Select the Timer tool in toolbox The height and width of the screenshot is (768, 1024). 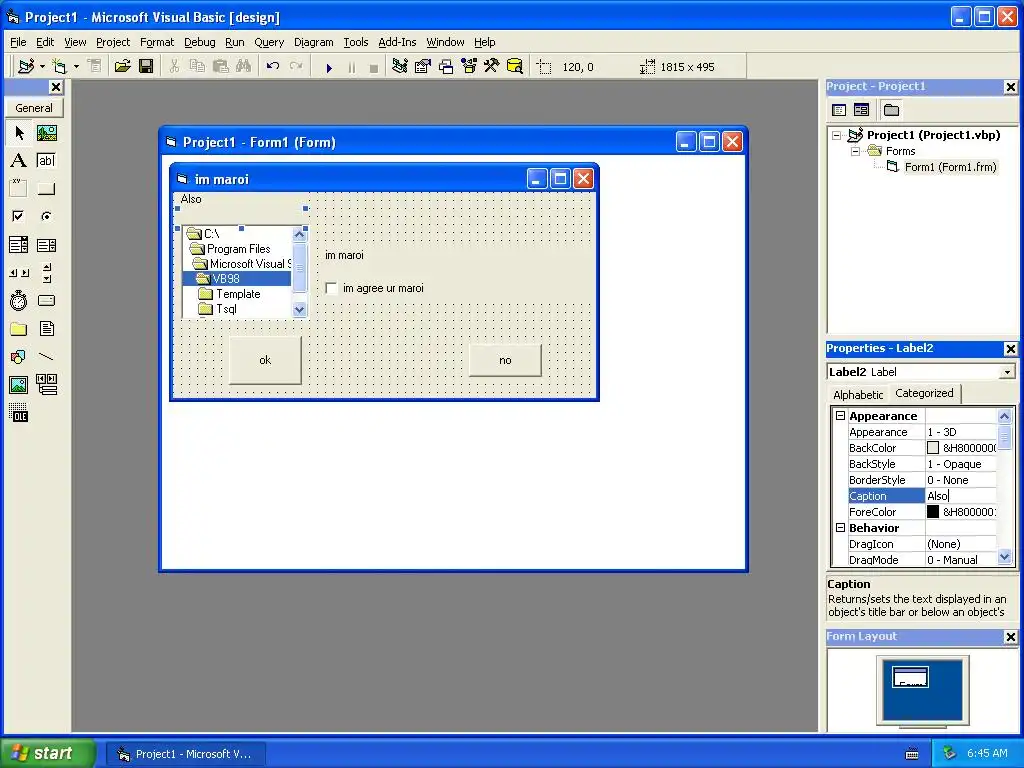19,300
